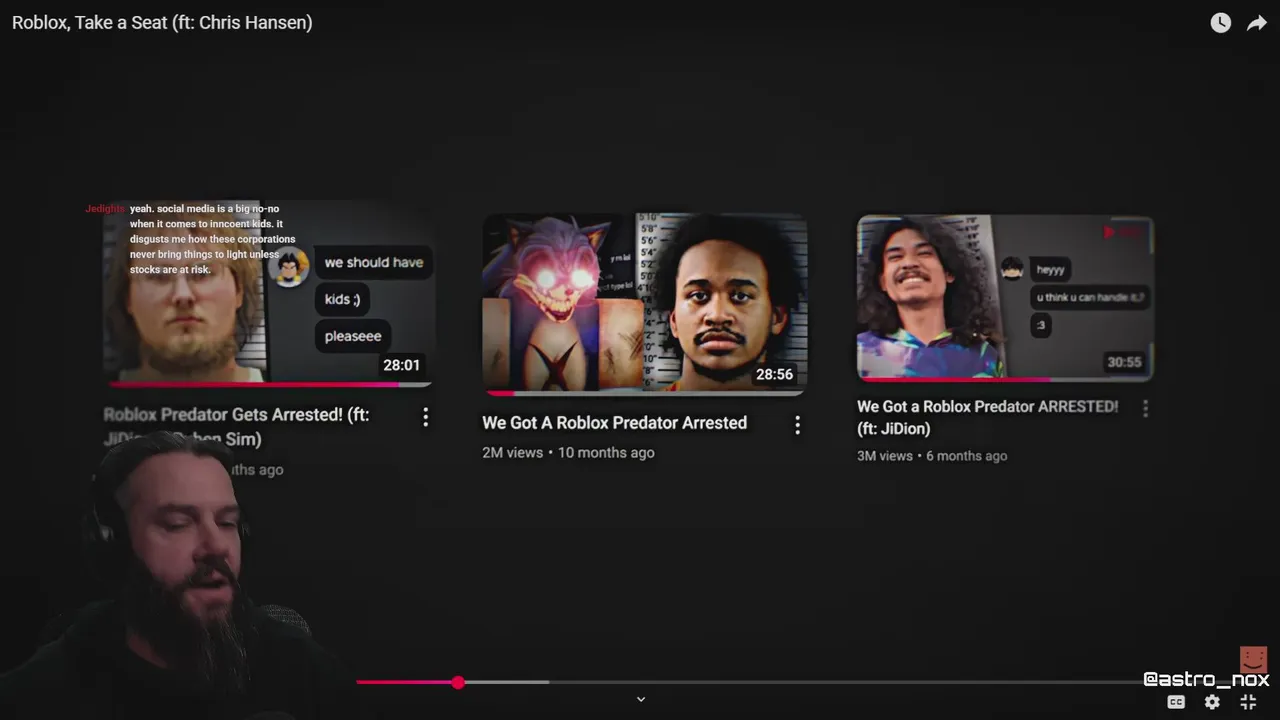Seek using the red progress bar handle

[458, 682]
